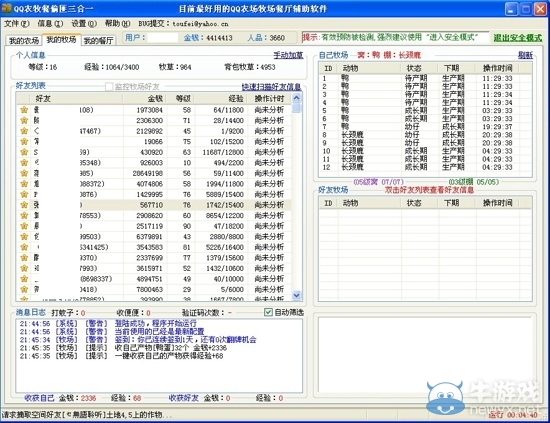Toggle the 监控牧场好友 checkbox

[109, 86]
